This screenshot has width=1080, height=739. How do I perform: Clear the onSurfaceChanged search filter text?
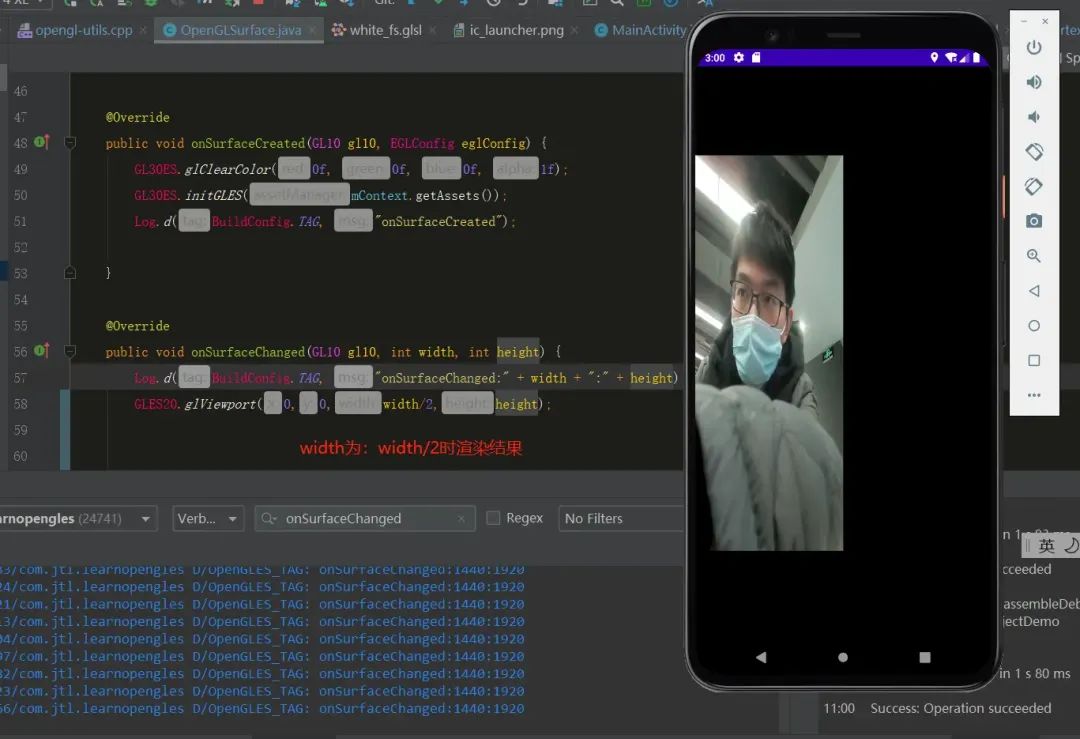pyautogui.click(x=461, y=519)
